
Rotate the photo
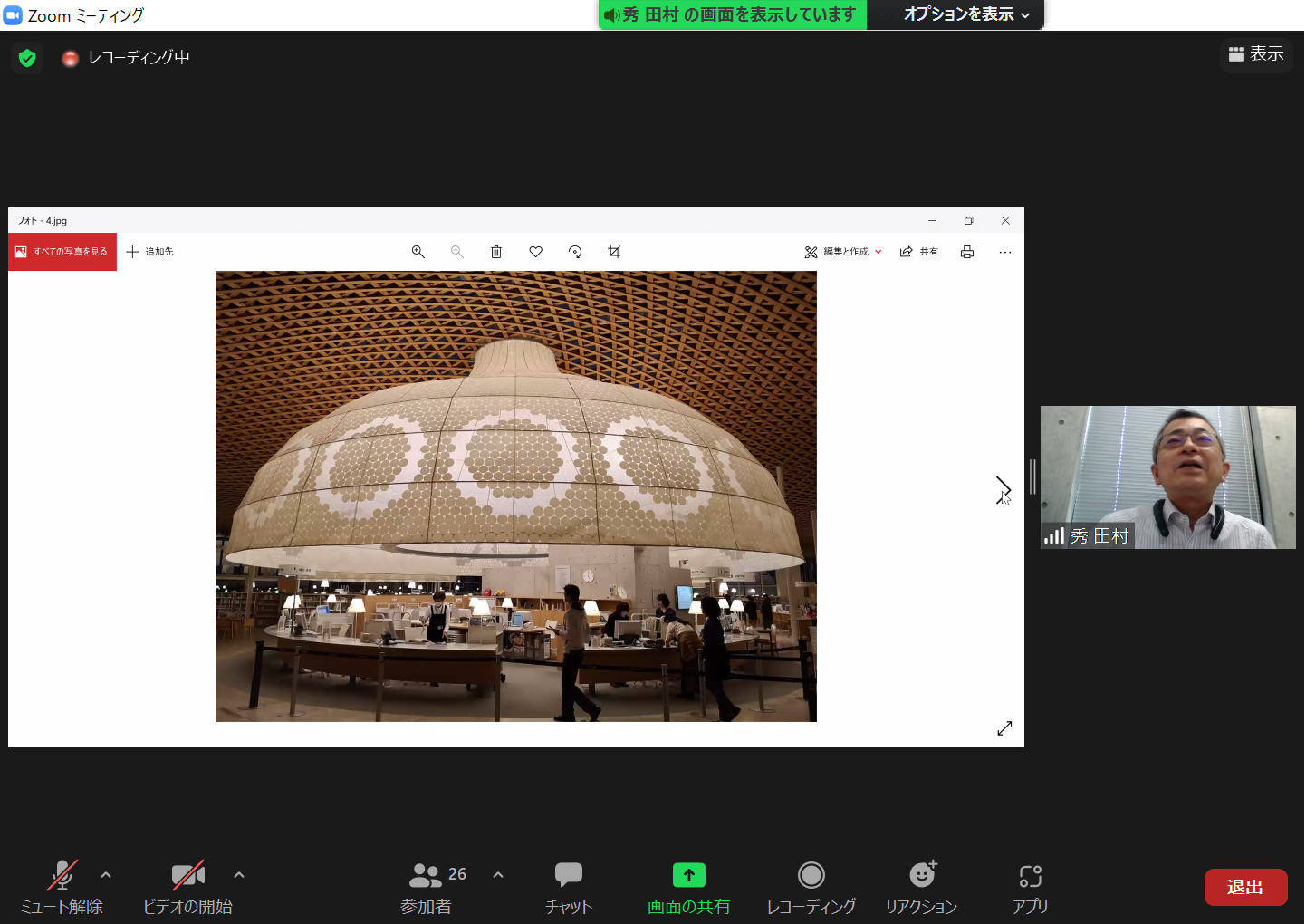(x=575, y=252)
